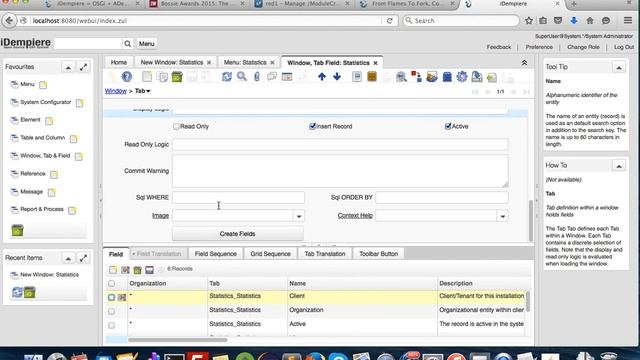Viewport: 640px width, 360px height.
Task: Open the Field Sequence tab
Action: pos(216,254)
